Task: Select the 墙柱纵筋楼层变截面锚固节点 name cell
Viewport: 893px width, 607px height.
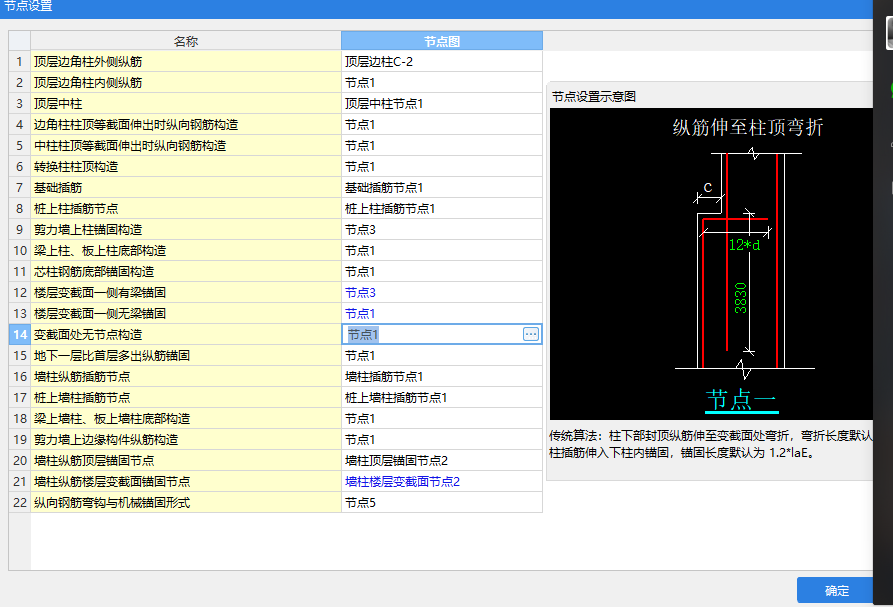Action: point(186,481)
